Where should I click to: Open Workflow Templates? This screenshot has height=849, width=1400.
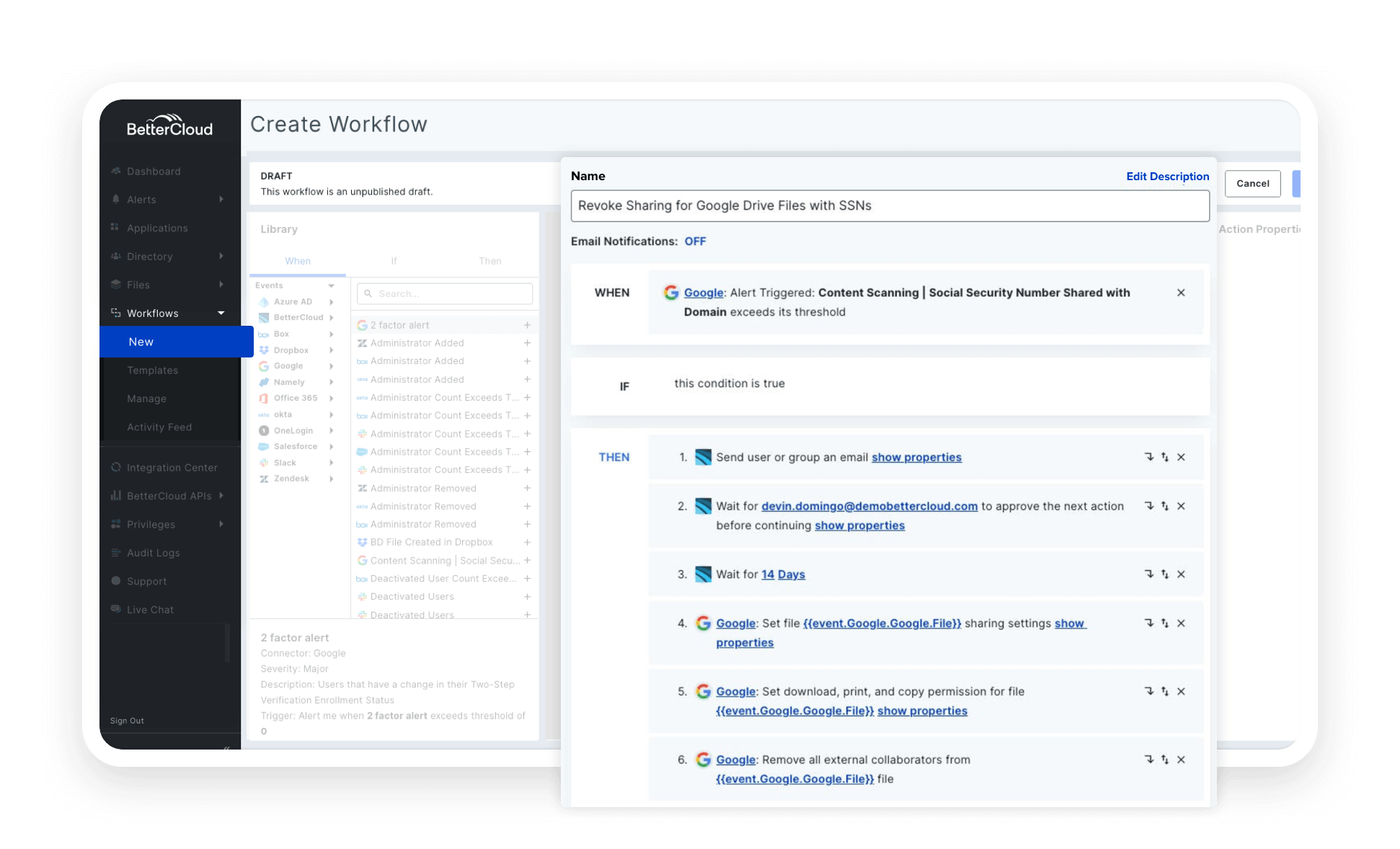(x=152, y=370)
